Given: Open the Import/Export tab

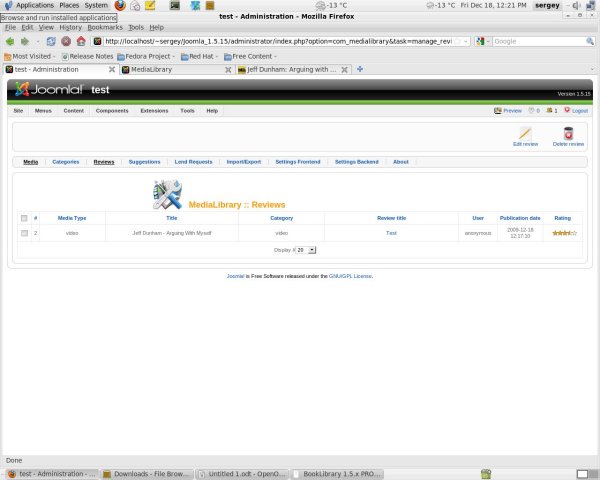Looking at the screenshot, I should point(244,162).
